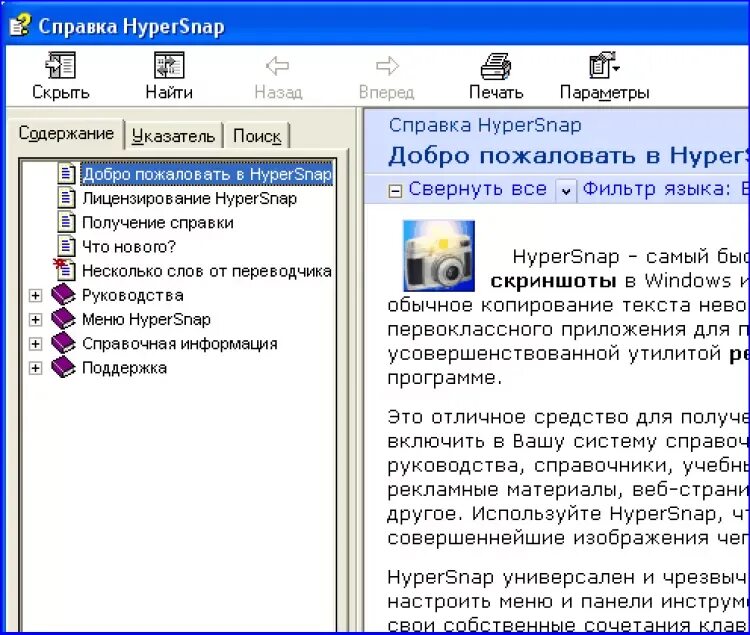Click the bold word скриншоты in the article
This screenshot has width=750, height=635.
coord(553,281)
